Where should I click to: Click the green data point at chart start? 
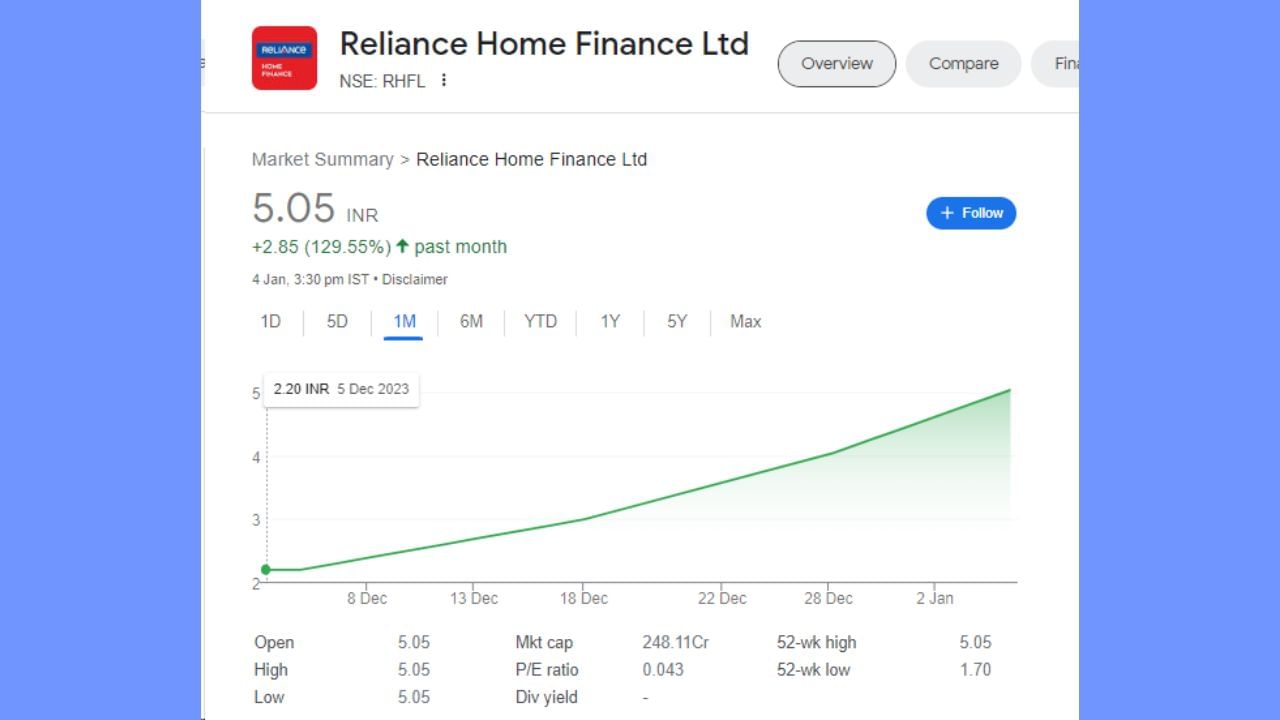266,570
